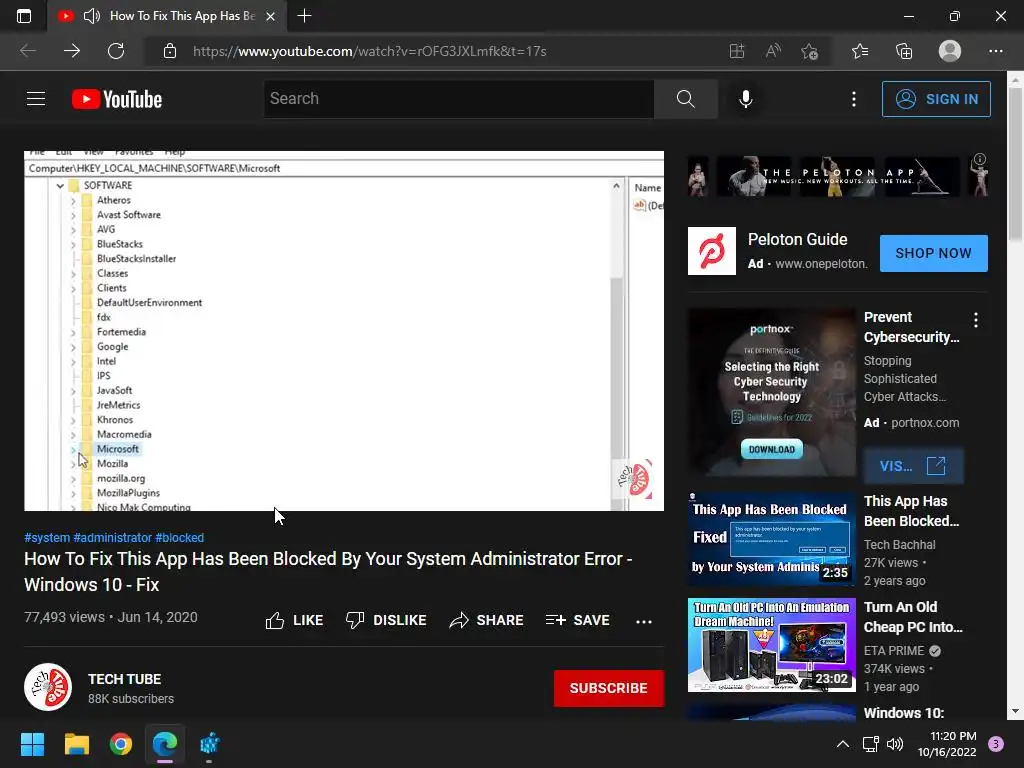Open TECH TUBE channel name link
The width and height of the screenshot is (1024, 768).
(x=125, y=679)
